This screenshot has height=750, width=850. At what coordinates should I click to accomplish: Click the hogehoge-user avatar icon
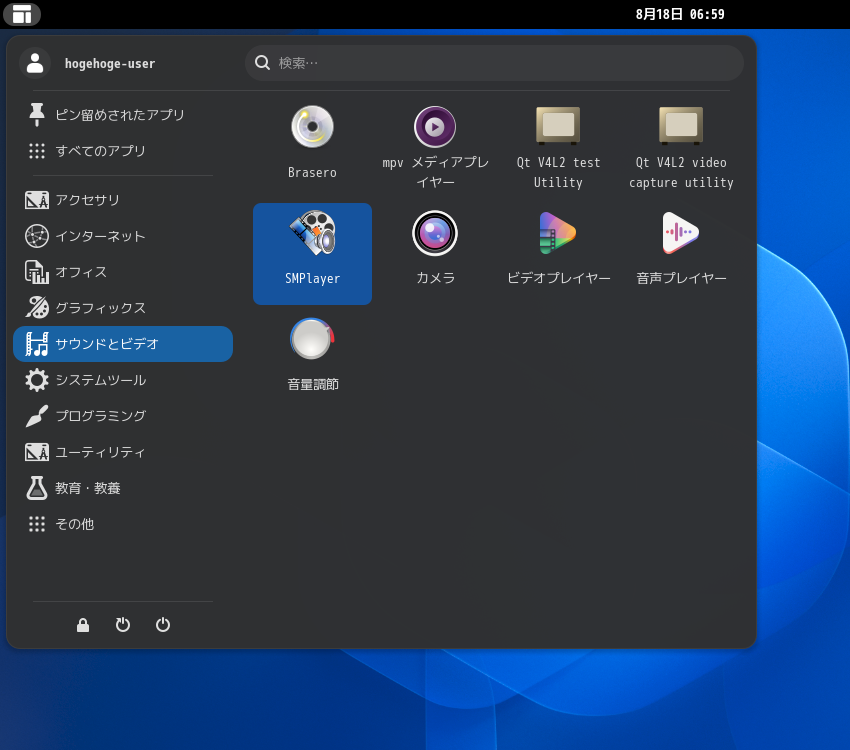tap(35, 63)
